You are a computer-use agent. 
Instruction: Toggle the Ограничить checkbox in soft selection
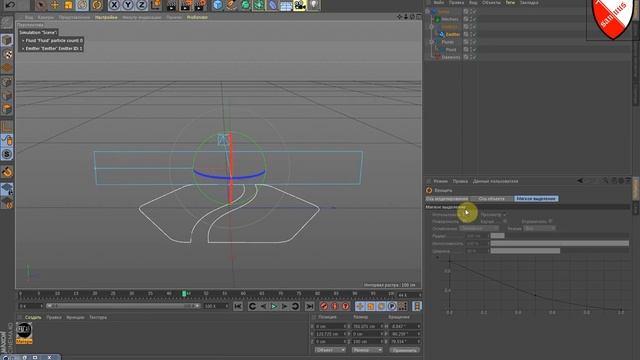[x=550, y=221]
